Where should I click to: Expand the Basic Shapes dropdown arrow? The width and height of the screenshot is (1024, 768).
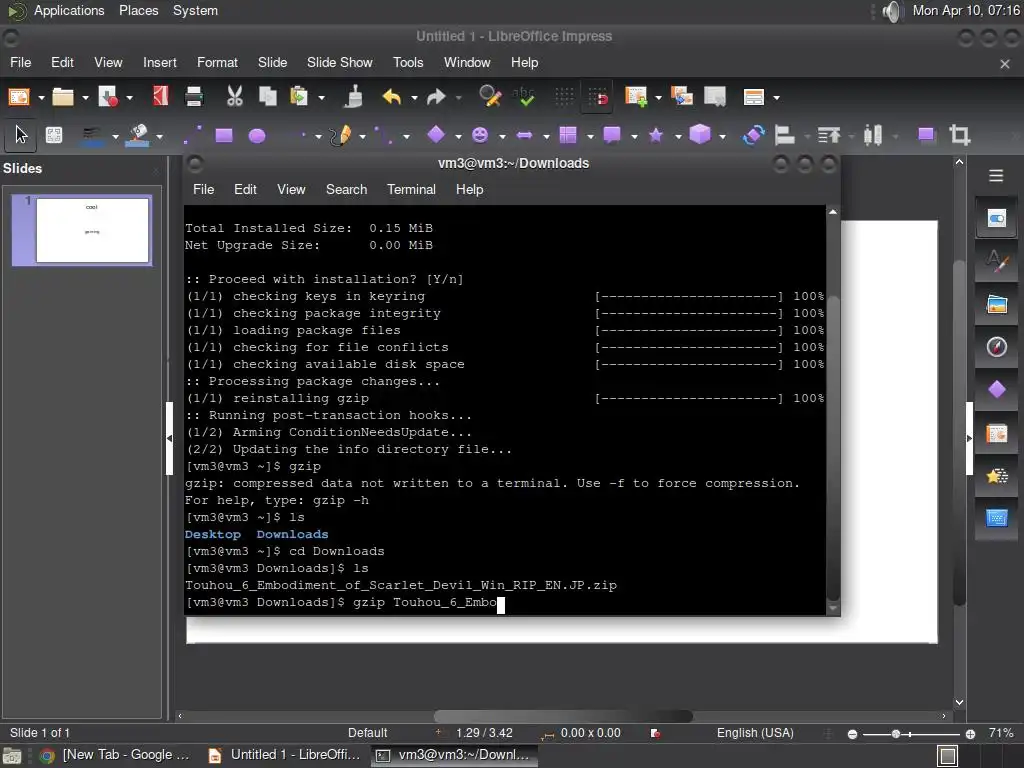(x=458, y=136)
